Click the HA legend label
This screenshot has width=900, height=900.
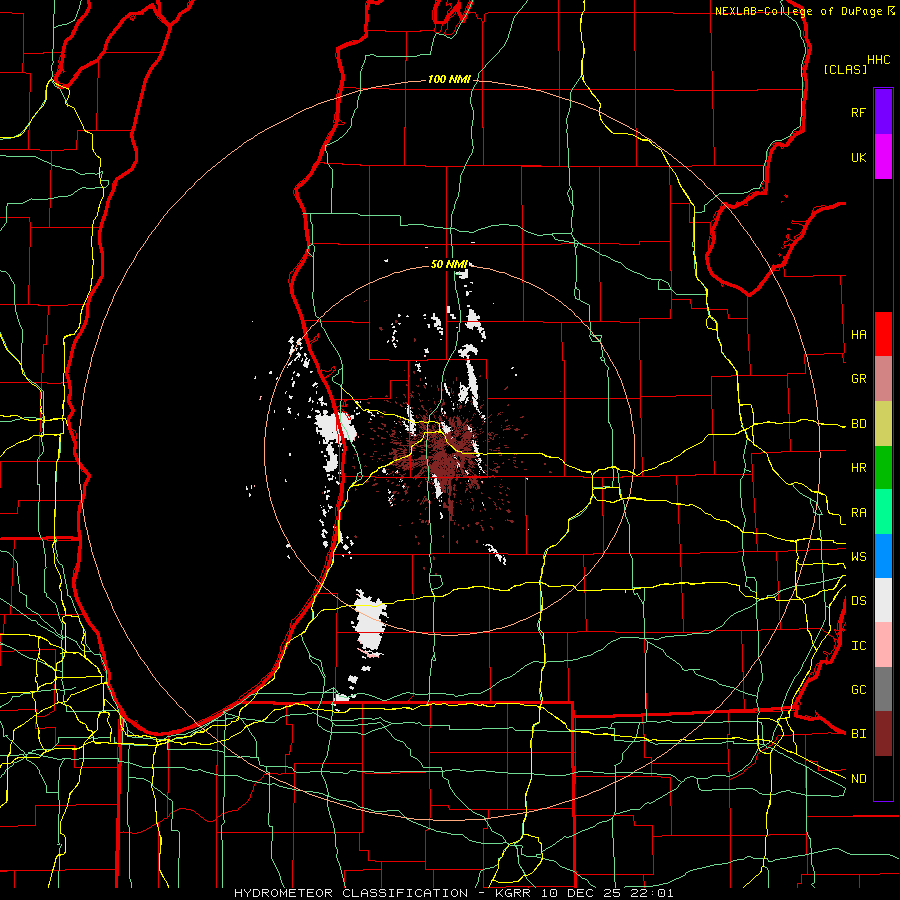click(x=858, y=334)
